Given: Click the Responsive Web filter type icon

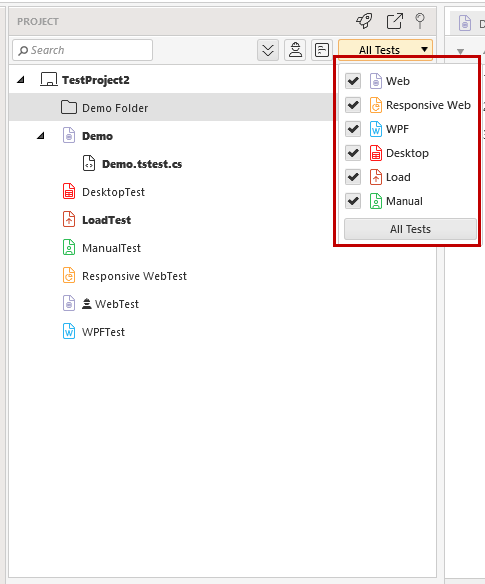Looking at the screenshot, I should point(376,105).
